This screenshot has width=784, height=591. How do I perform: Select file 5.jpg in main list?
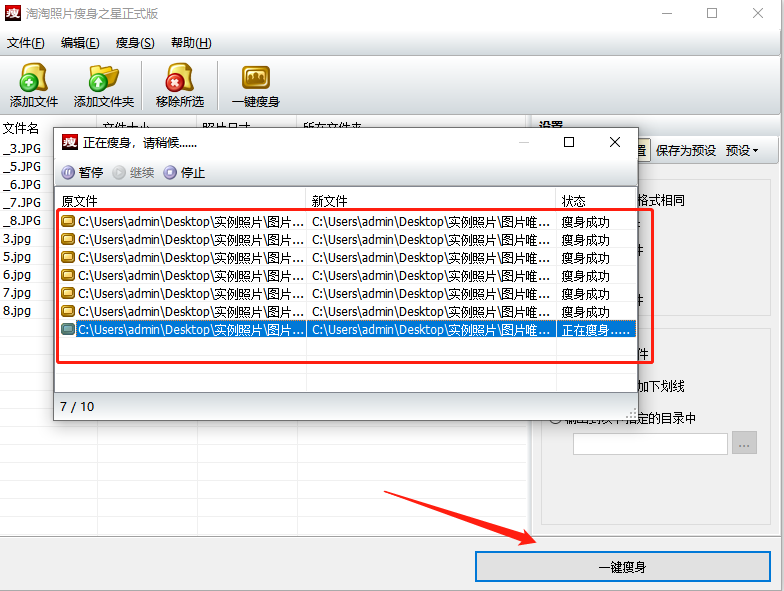tap(17, 256)
